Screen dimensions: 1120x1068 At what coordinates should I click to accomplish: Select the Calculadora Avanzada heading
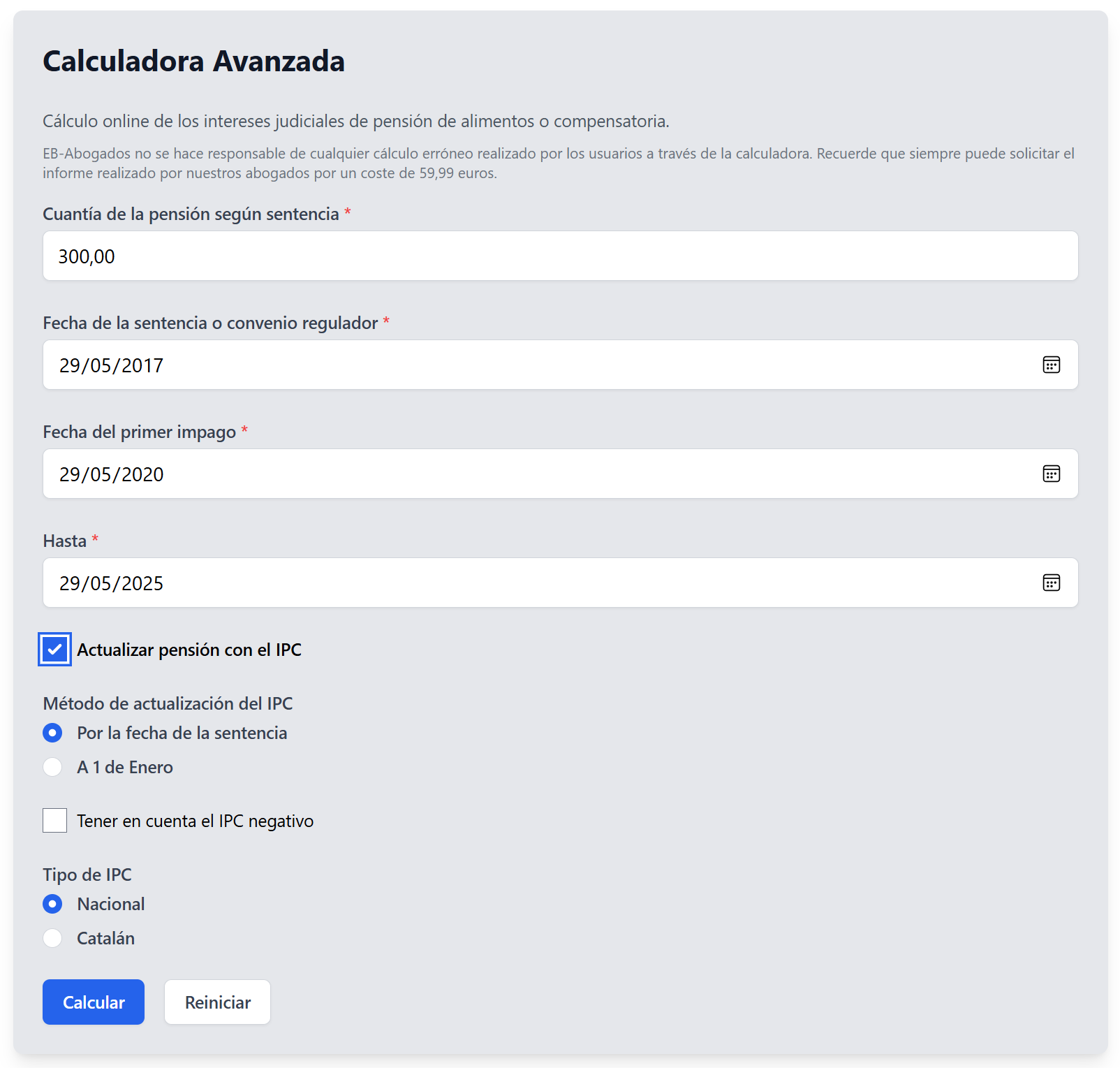pos(194,61)
